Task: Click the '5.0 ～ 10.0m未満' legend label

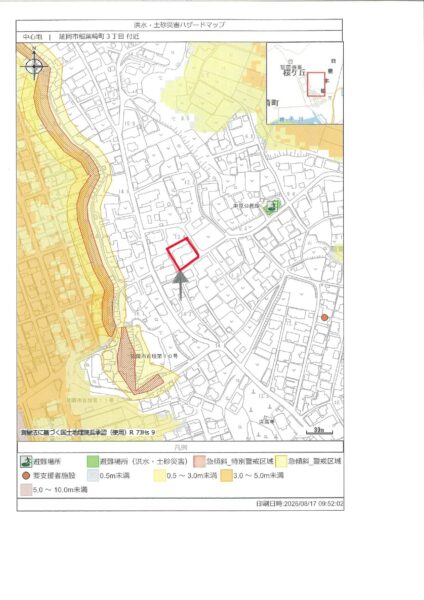Action: coord(60,489)
